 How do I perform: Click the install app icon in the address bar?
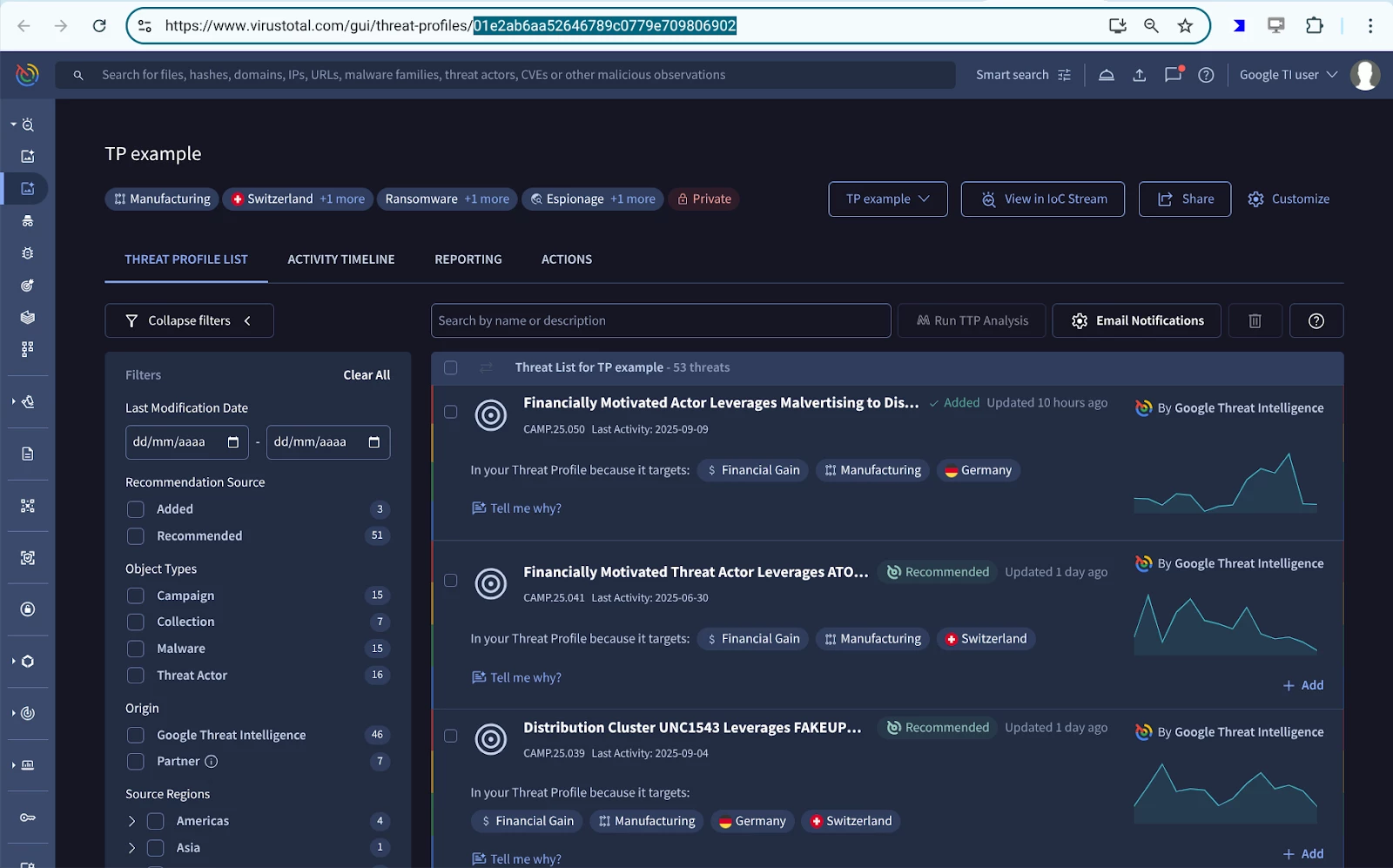[x=1118, y=25]
